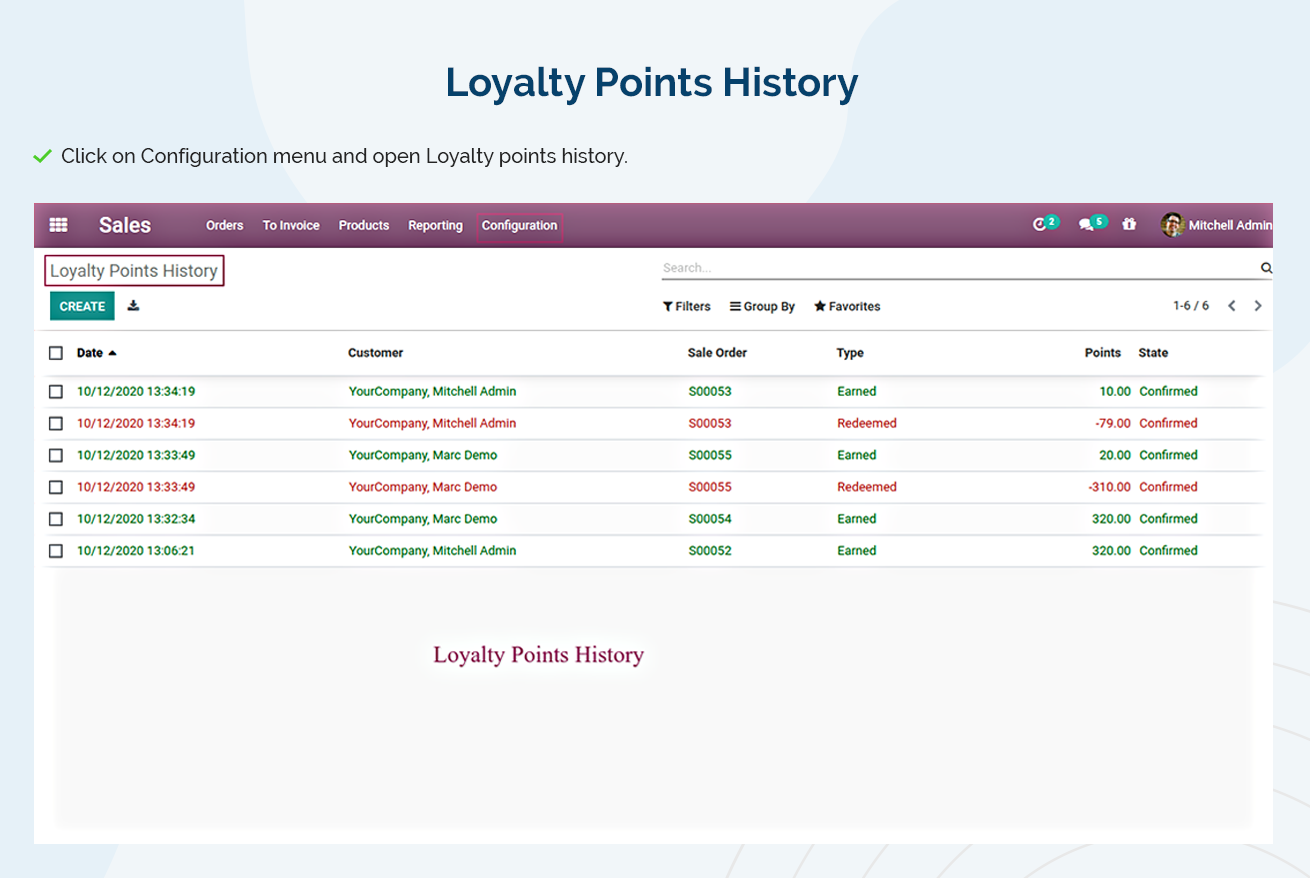Toggle the select-all checkbox in the table header
Screen dimensions: 1310x878
tap(56, 353)
